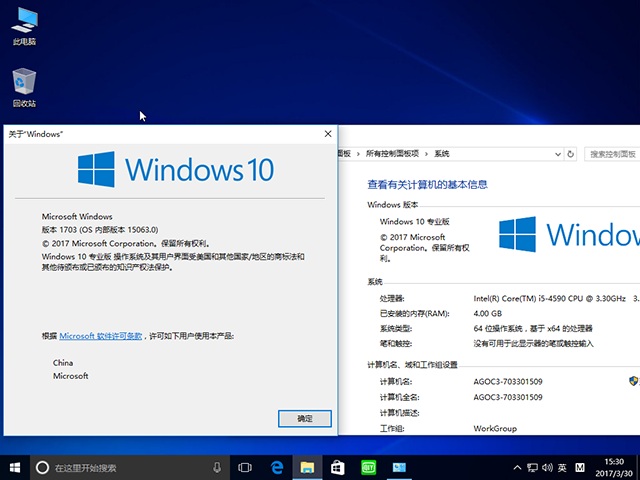The height and width of the screenshot is (480, 640).
Task: Expand the arrow after 所有控制面板项 breadcrumb
Action: [x=425, y=154]
